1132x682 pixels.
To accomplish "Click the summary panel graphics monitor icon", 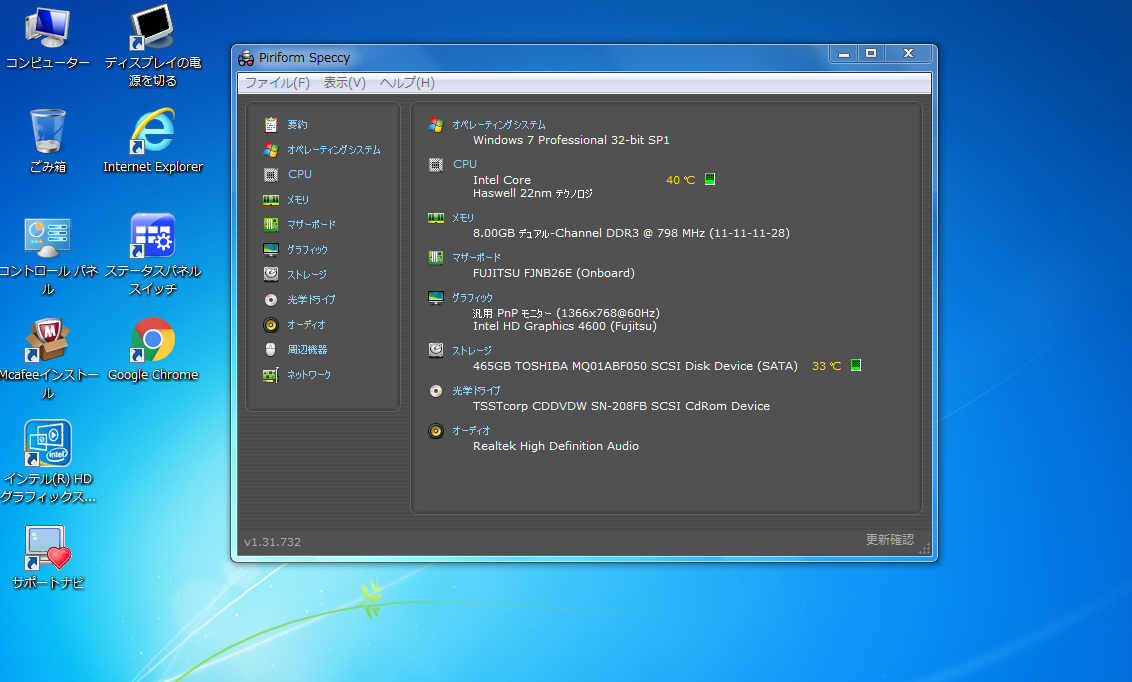I will pos(436,297).
